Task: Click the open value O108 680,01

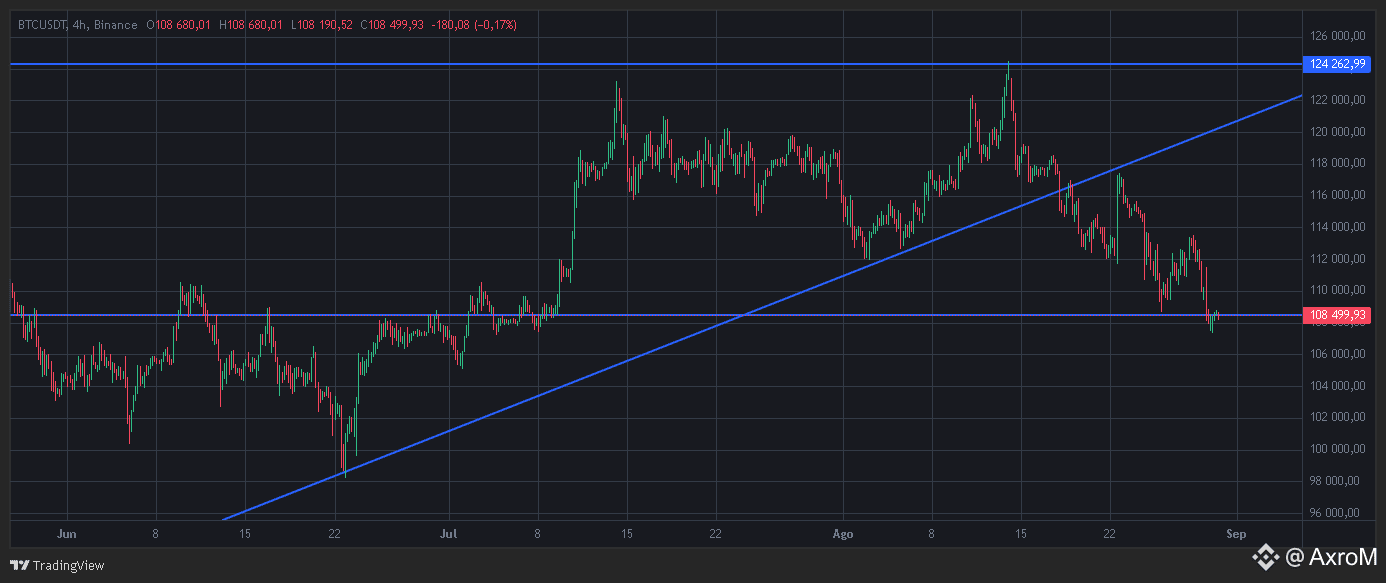Action: [x=178, y=24]
